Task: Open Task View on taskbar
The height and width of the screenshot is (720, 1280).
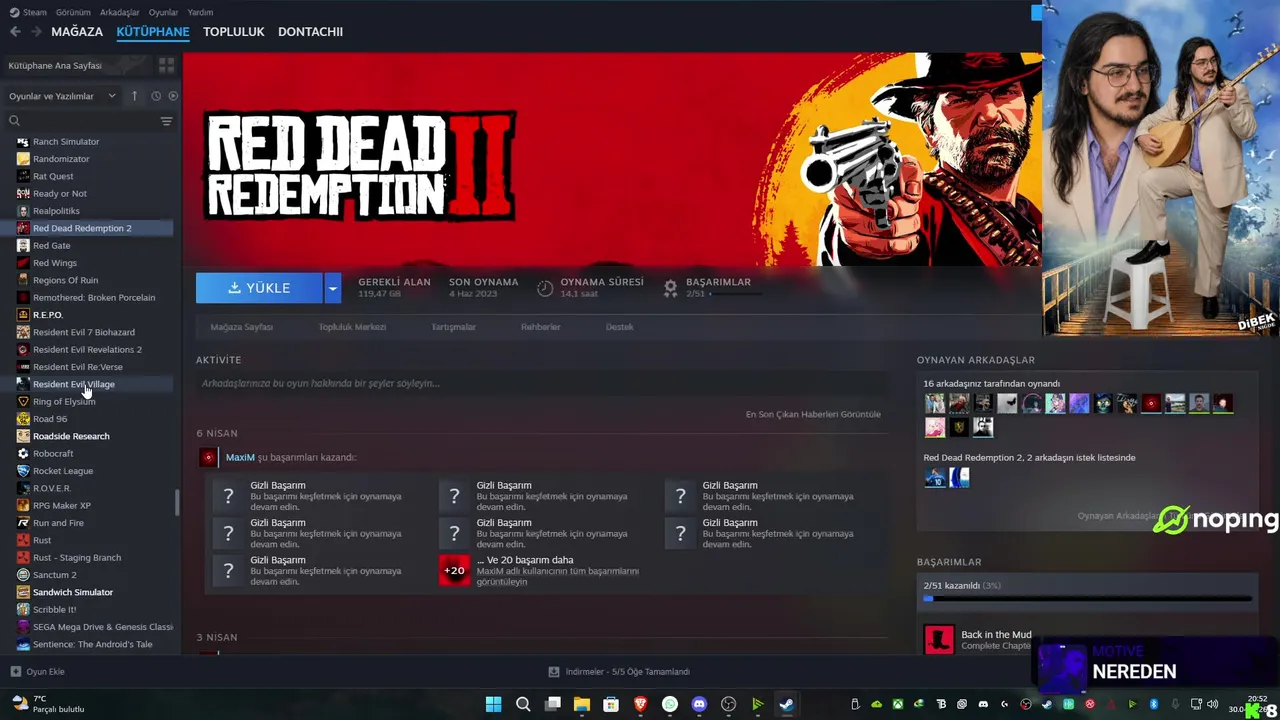Action: [x=552, y=704]
